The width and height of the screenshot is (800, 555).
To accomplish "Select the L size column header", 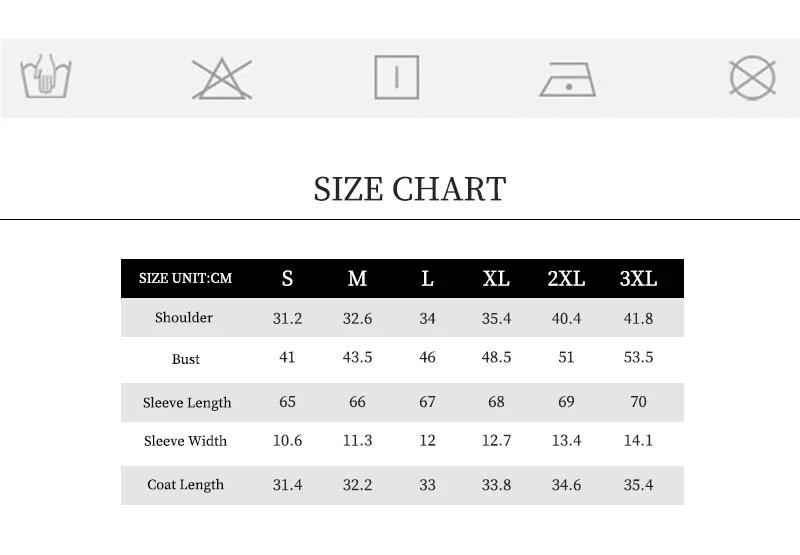I will [427, 279].
